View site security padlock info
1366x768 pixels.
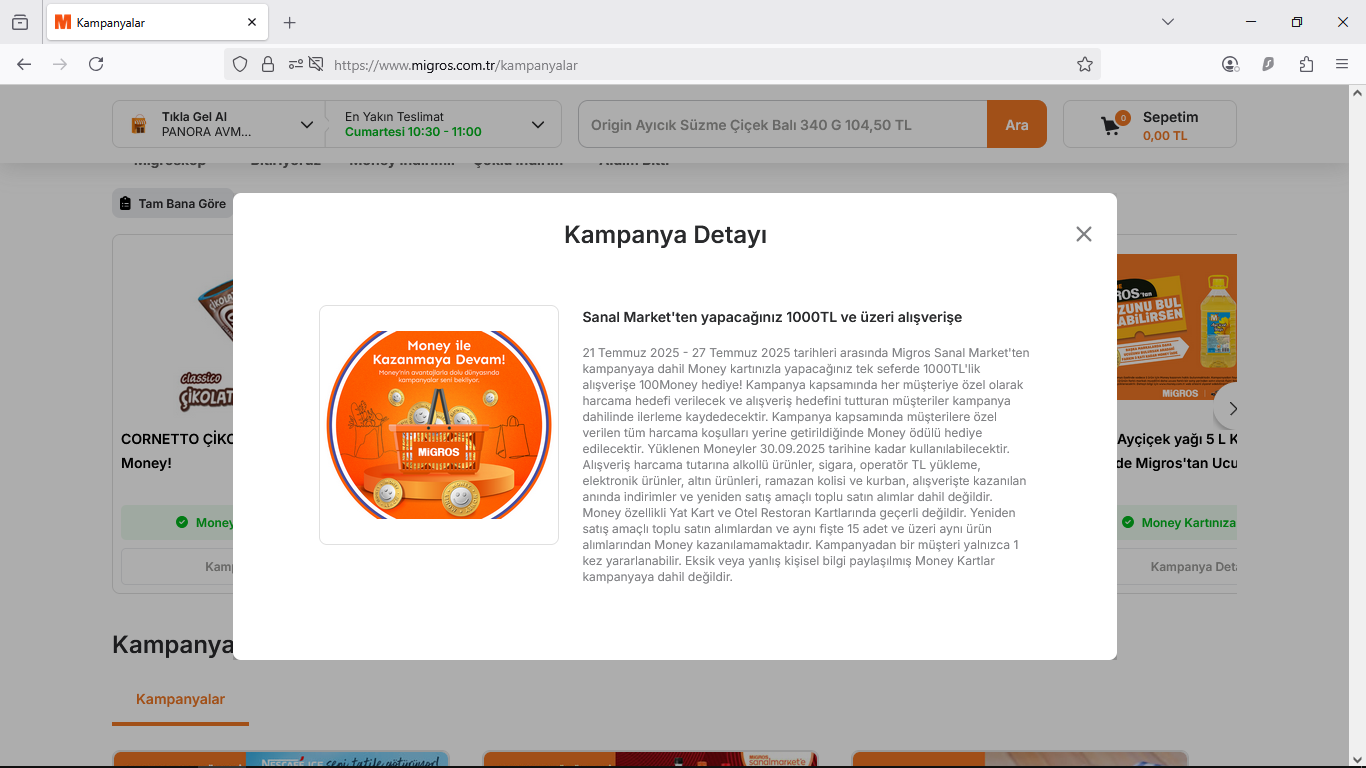pyautogui.click(x=267, y=64)
